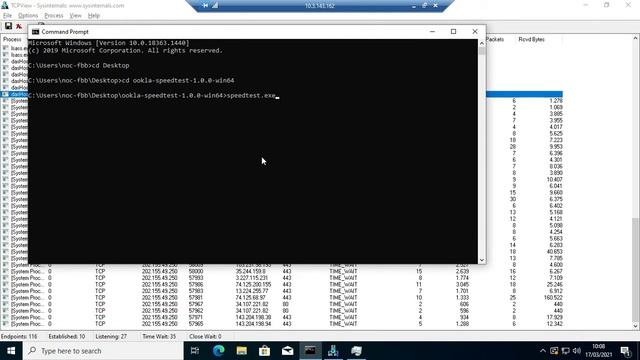Click the 'Type here to search' taskbar box
This screenshot has height=360, width=640.
(x=103, y=351)
